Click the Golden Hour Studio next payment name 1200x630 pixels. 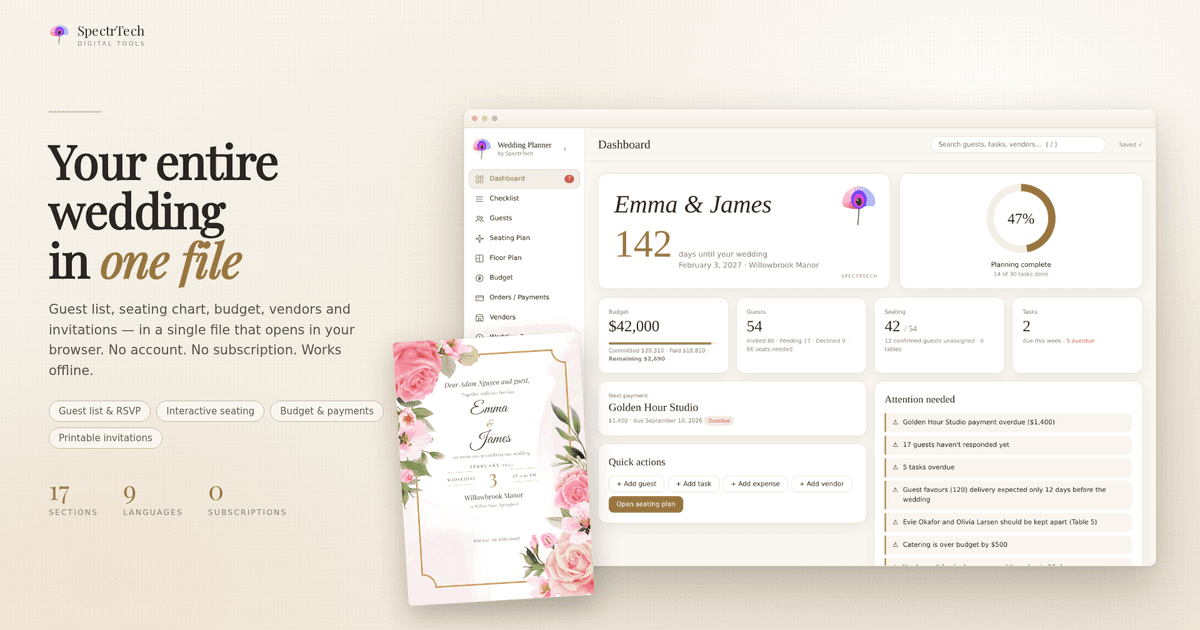(653, 408)
